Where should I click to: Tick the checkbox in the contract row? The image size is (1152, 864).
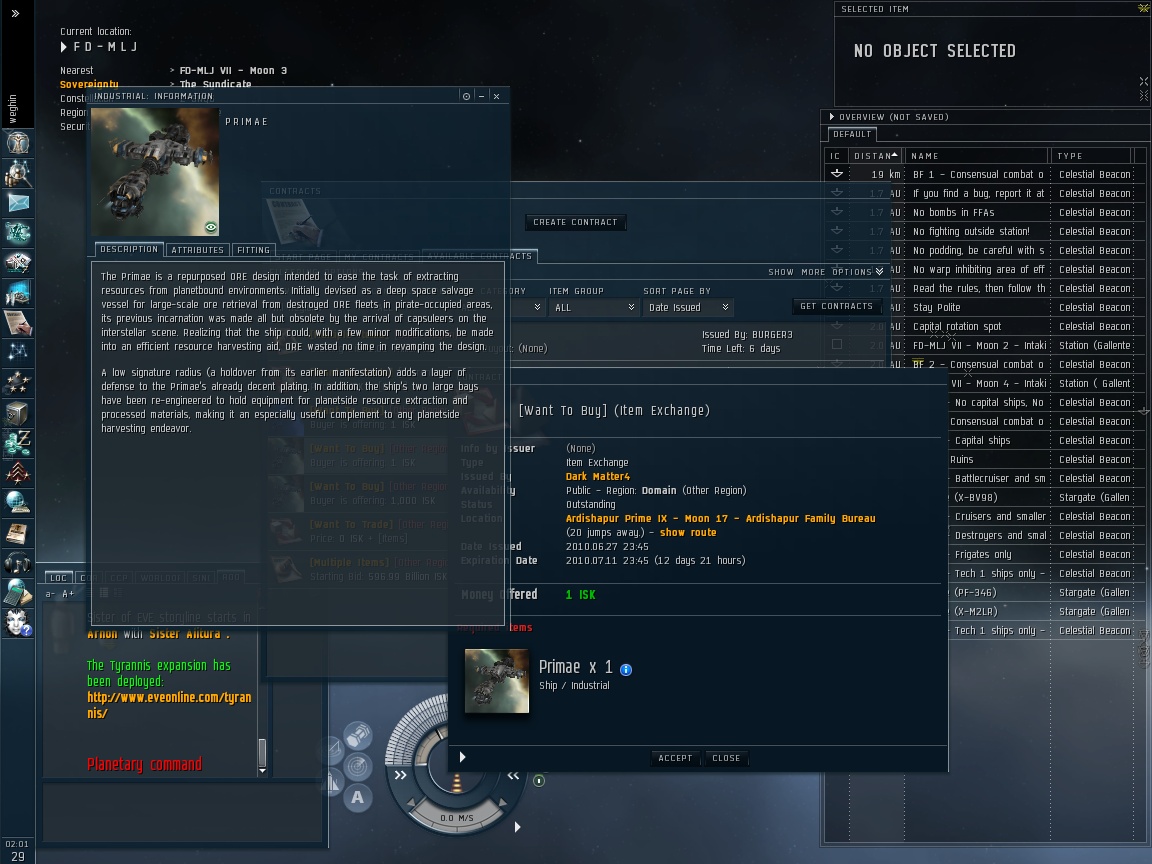click(x=837, y=344)
